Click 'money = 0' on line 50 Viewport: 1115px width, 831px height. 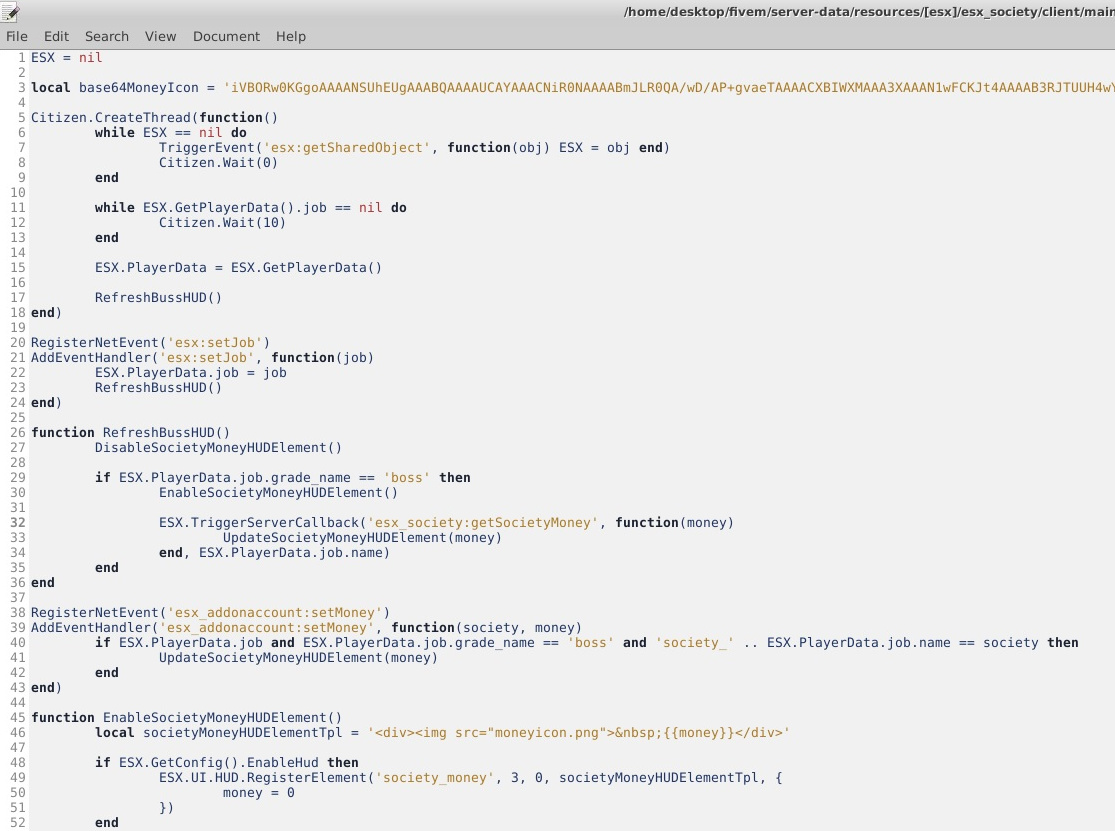[x=258, y=793]
